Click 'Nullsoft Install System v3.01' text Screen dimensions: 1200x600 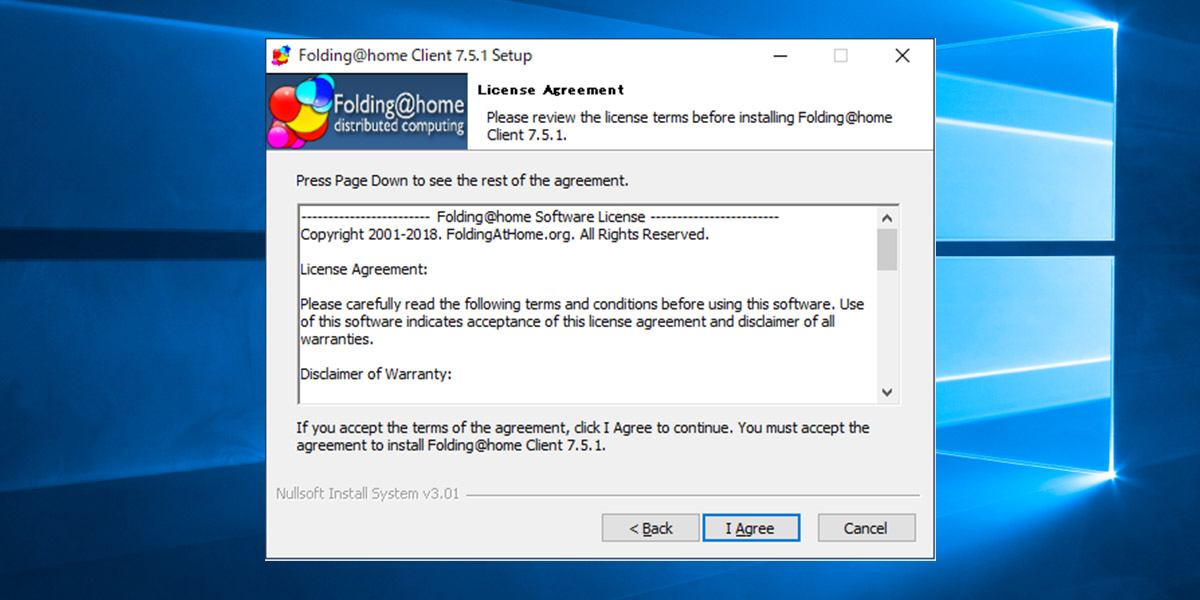point(367,494)
